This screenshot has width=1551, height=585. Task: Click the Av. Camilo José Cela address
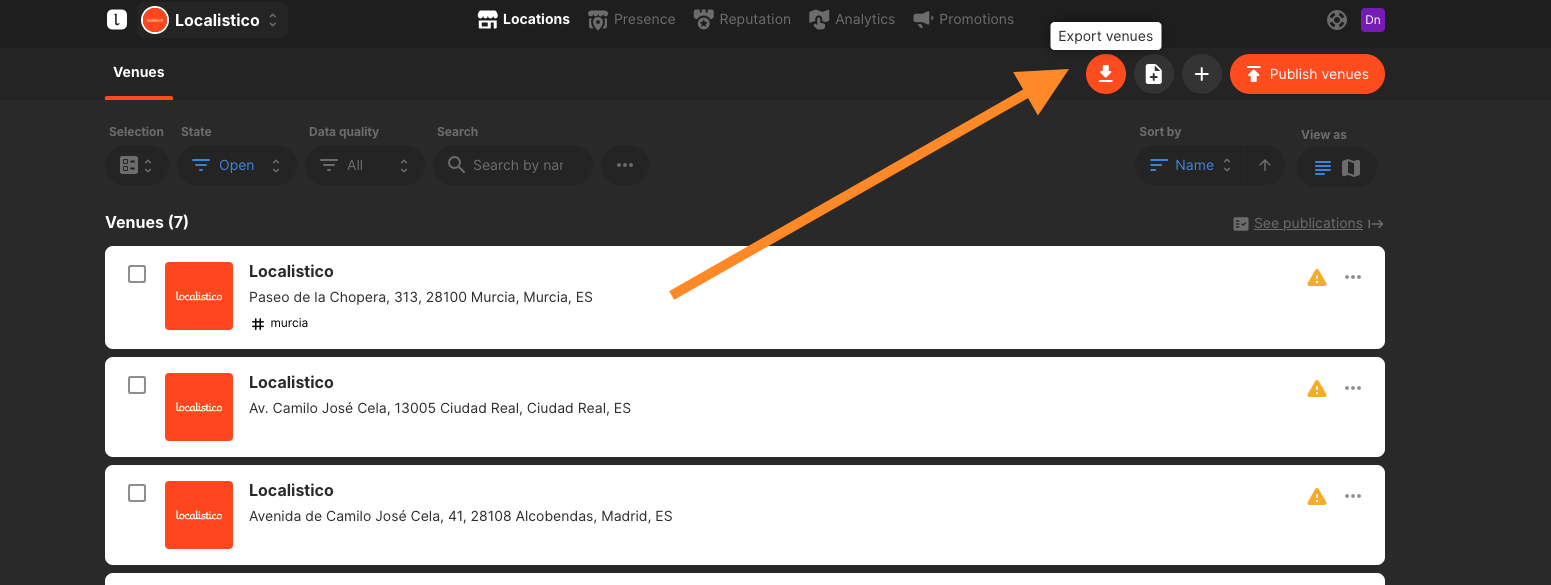point(440,408)
